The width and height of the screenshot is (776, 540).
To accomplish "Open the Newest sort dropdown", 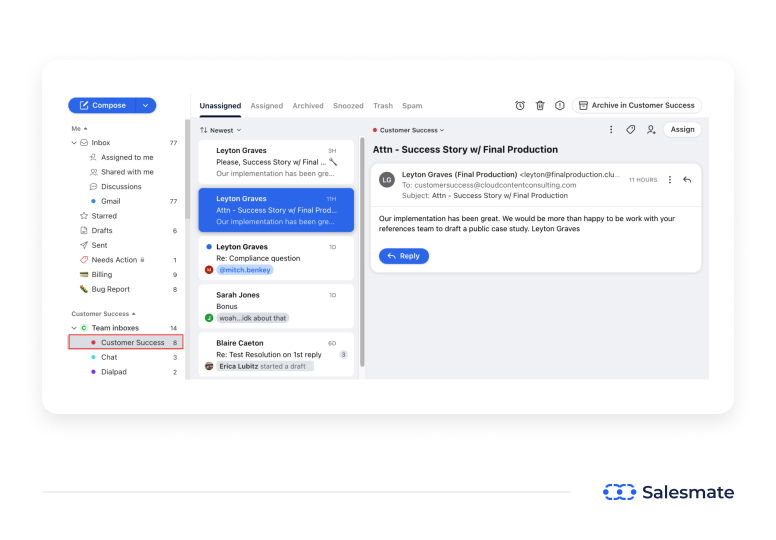I will tap(221, 130).
